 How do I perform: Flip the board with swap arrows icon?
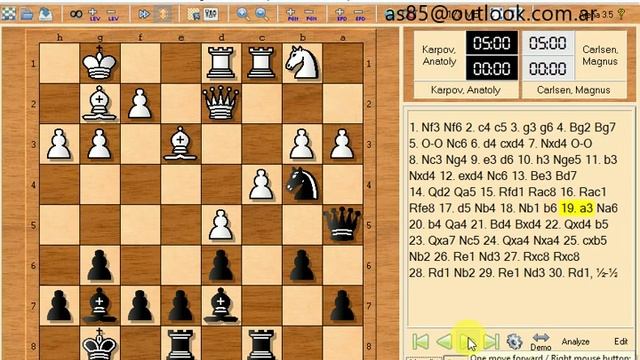[x=163, y=14]
